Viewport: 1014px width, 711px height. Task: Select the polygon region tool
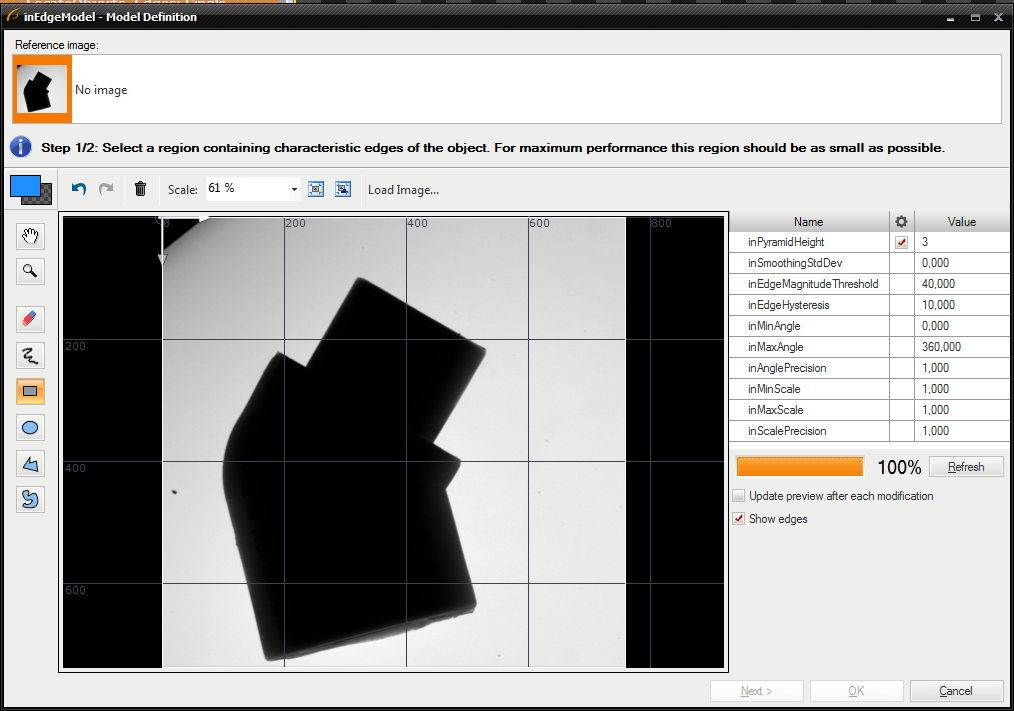30,464
